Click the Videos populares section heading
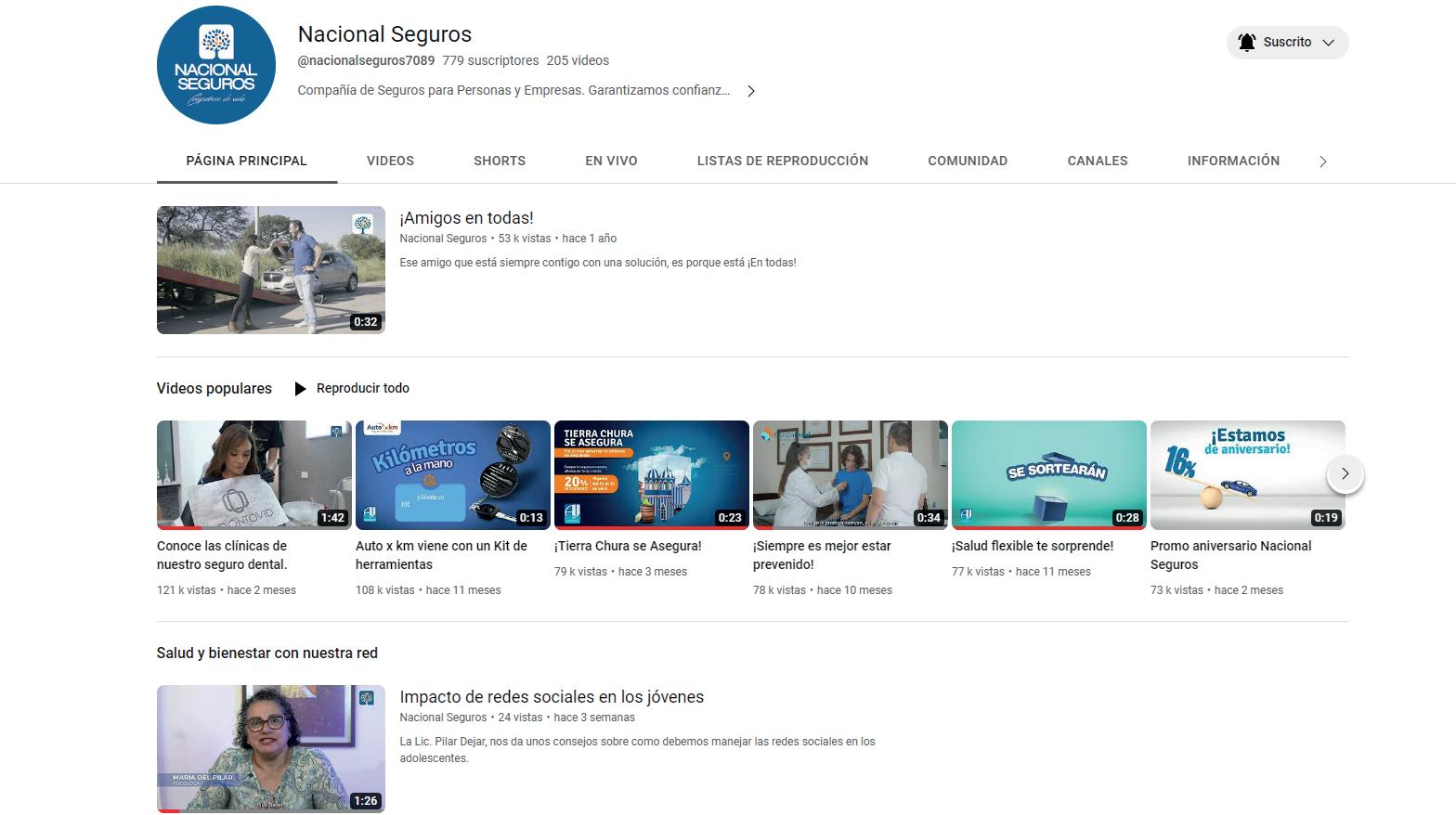Screen dimensions: 1456x815 (x=214, y=389)
